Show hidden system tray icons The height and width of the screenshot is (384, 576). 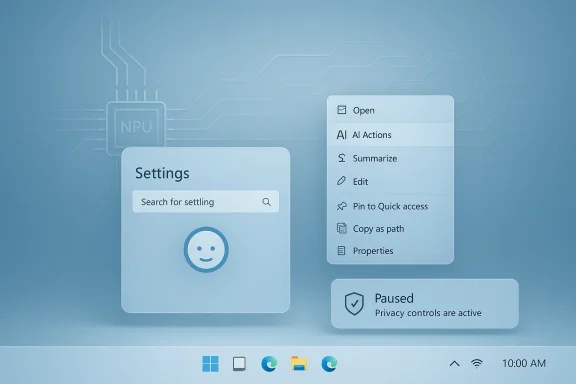[x=454, y=364]
